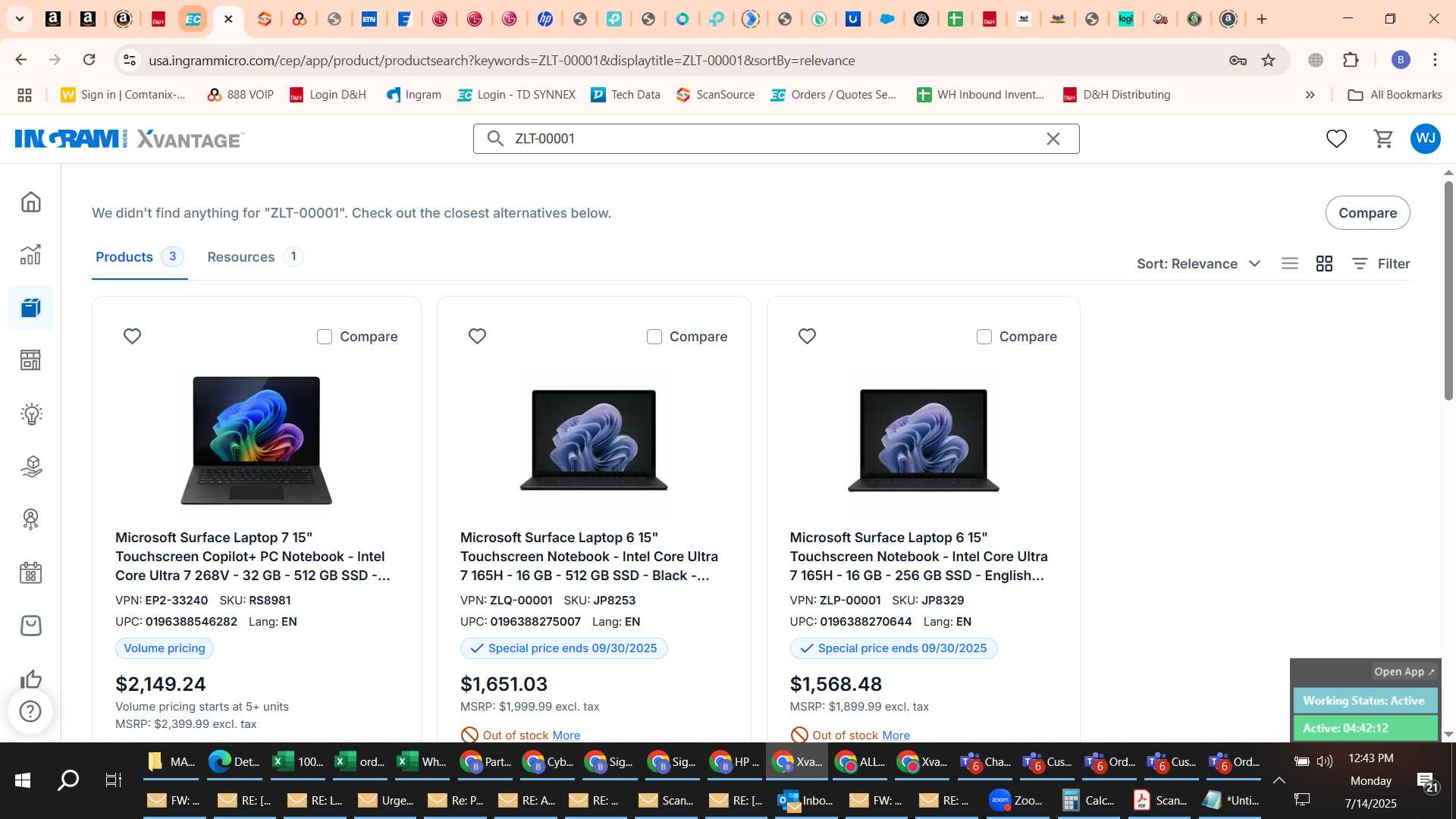1456x819 pixels.
Task: Show hidden system tray icons
Action: tap(1279, 780)
